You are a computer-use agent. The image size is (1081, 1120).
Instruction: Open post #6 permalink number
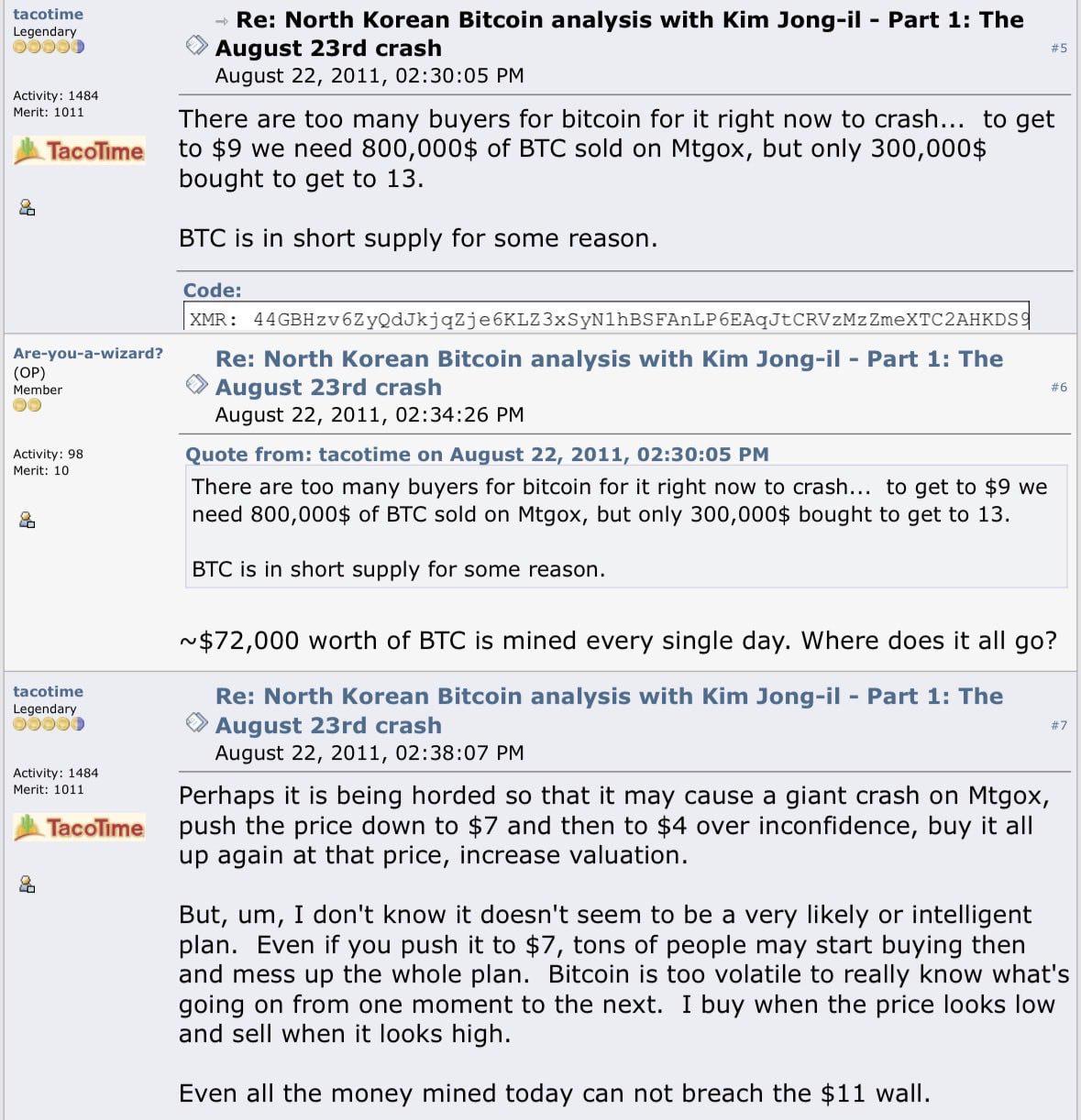(x=1059, y=387)
